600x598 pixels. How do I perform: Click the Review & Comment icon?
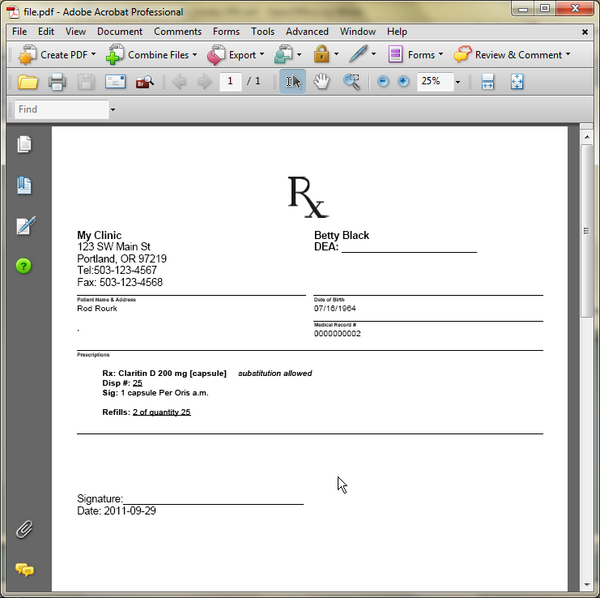[x=462, y=54]
